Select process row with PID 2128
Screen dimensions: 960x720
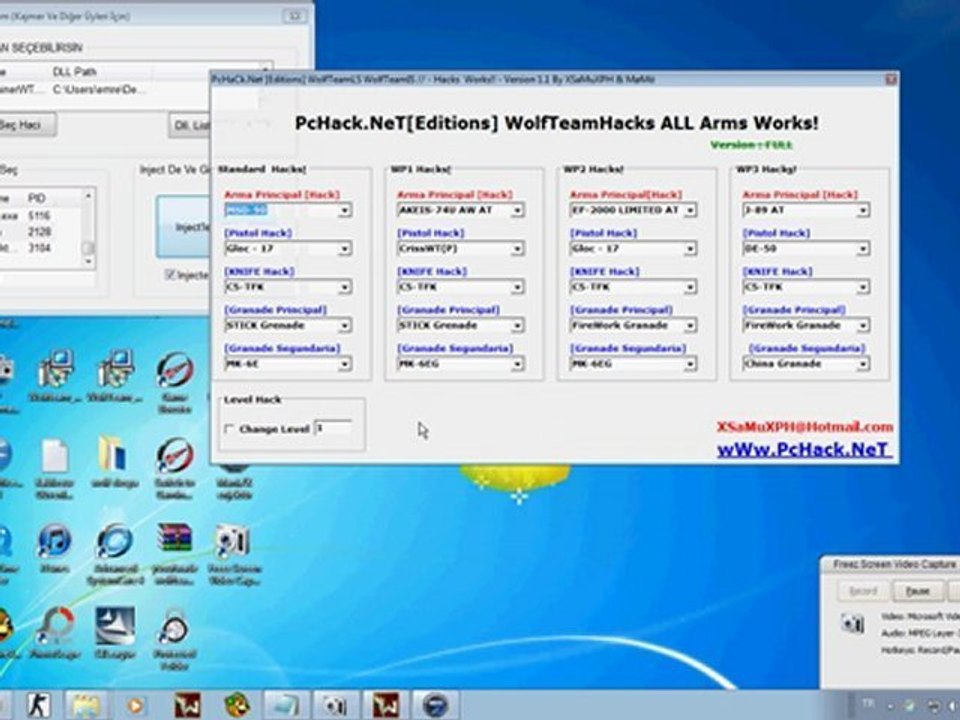click(40, 232)
